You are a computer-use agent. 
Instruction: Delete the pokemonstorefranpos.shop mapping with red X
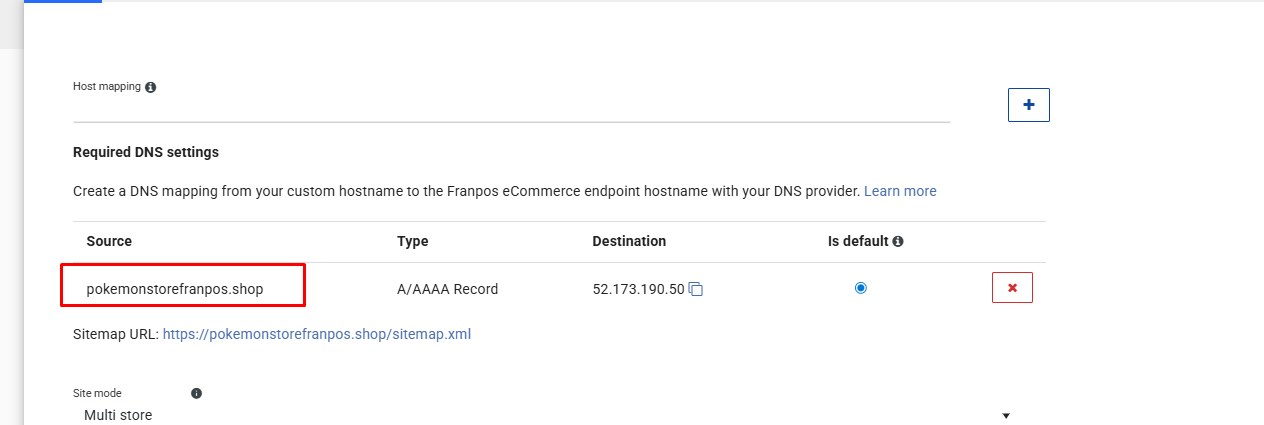pyautogui.click(x=1012, y=288)
